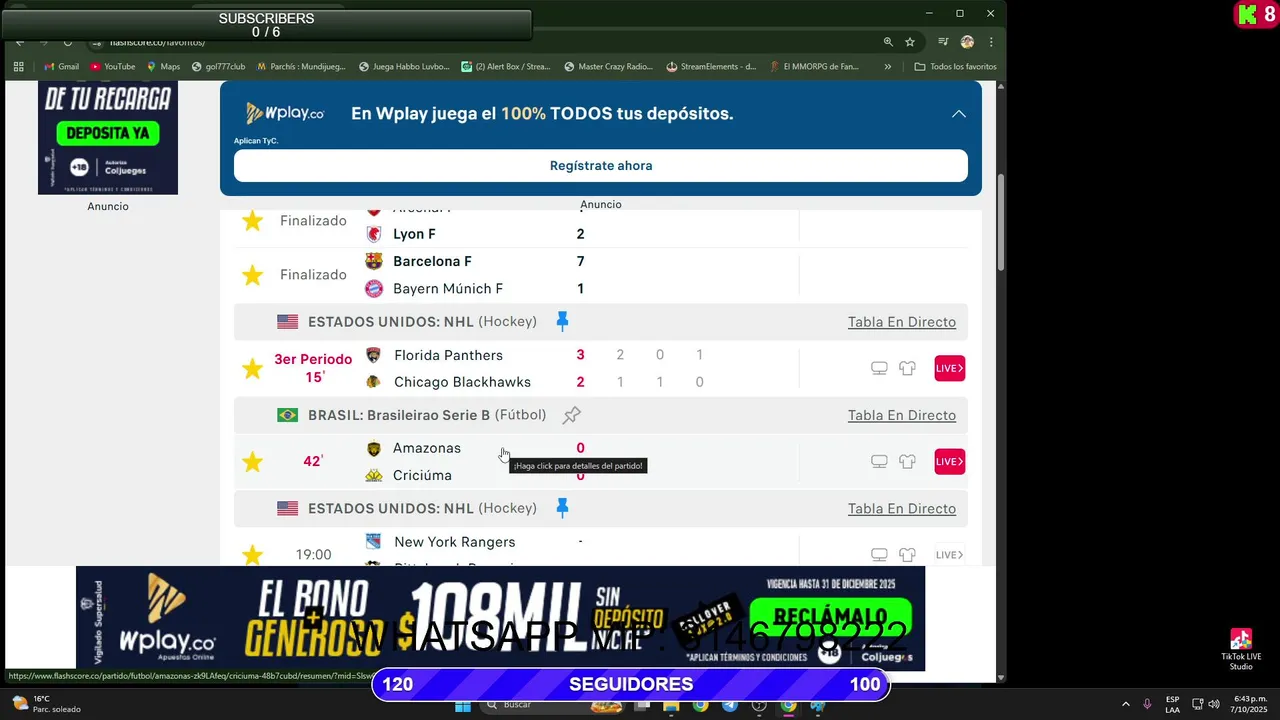This screenshot has width=1280, height=720.
Task: Open the media control icon in Chrome toolbar
Action: point(943,42)
